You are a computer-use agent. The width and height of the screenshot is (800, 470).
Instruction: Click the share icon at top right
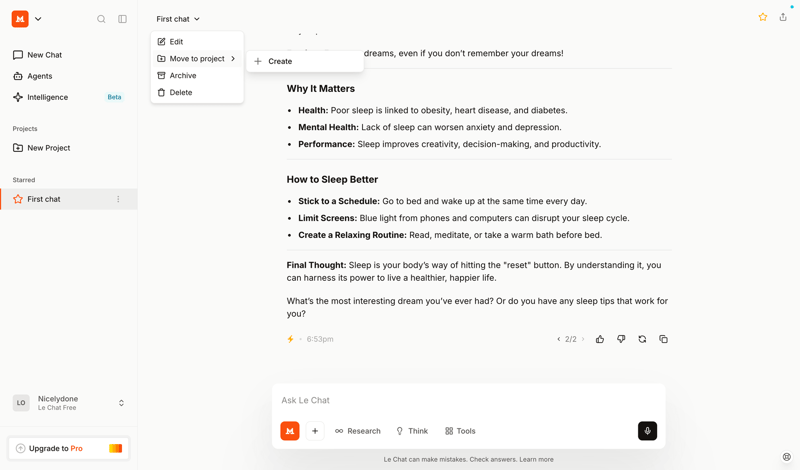pyautogui.click(x=783, y=17)
